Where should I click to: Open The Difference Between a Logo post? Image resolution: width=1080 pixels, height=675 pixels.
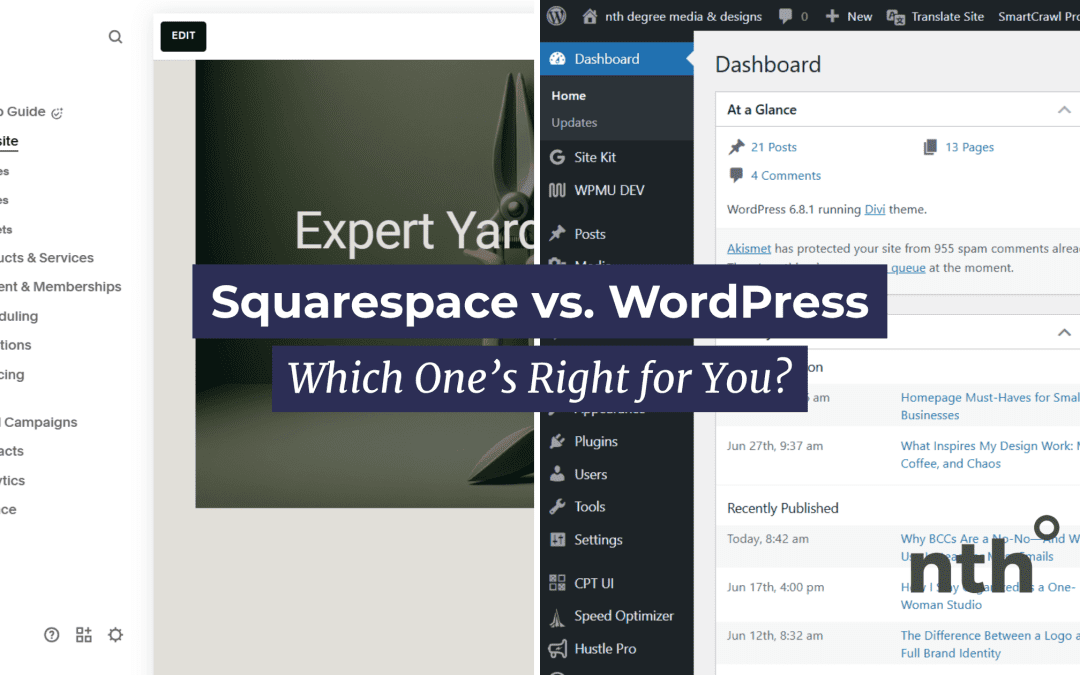click(990, 644)
